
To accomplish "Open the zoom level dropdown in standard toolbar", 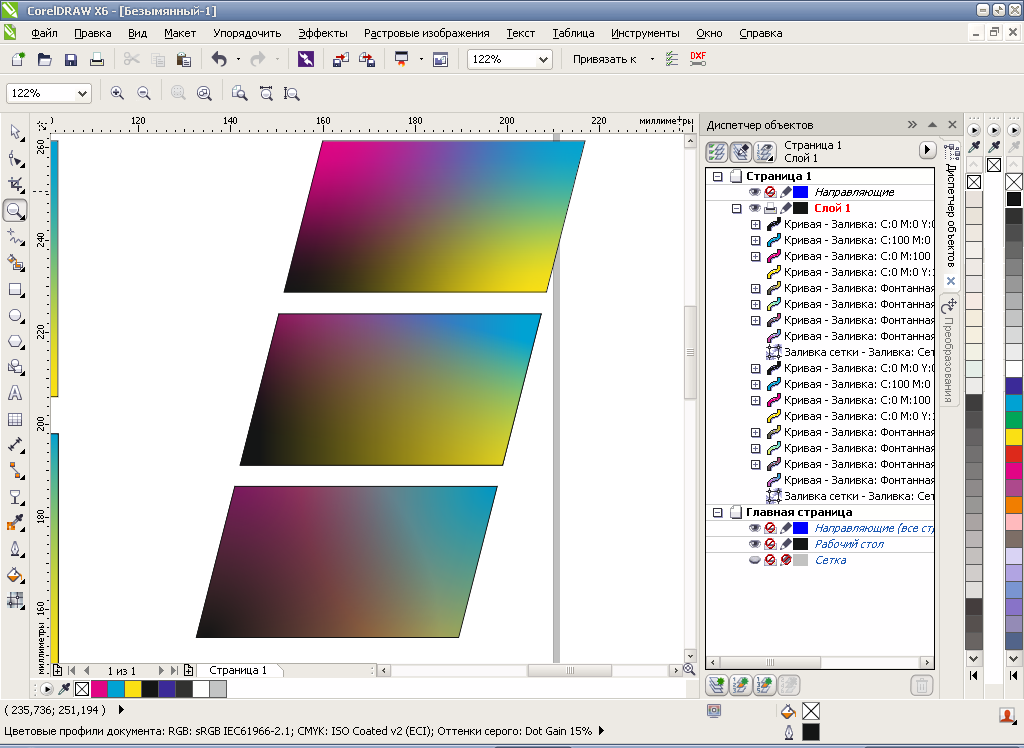I will tap(543, 59).
